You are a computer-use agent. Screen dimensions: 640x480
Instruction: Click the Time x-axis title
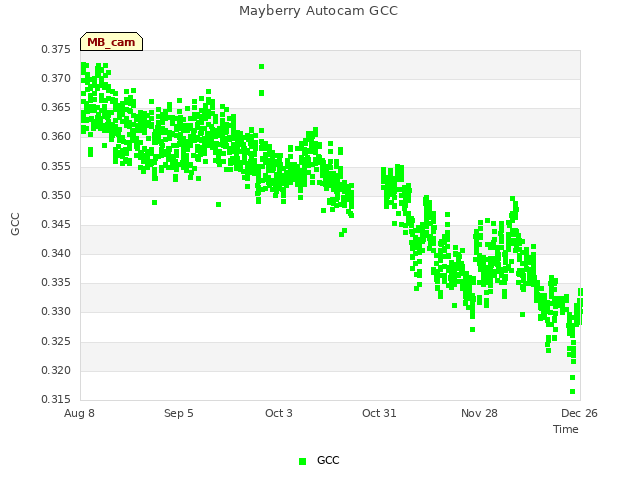click(566, 429)
